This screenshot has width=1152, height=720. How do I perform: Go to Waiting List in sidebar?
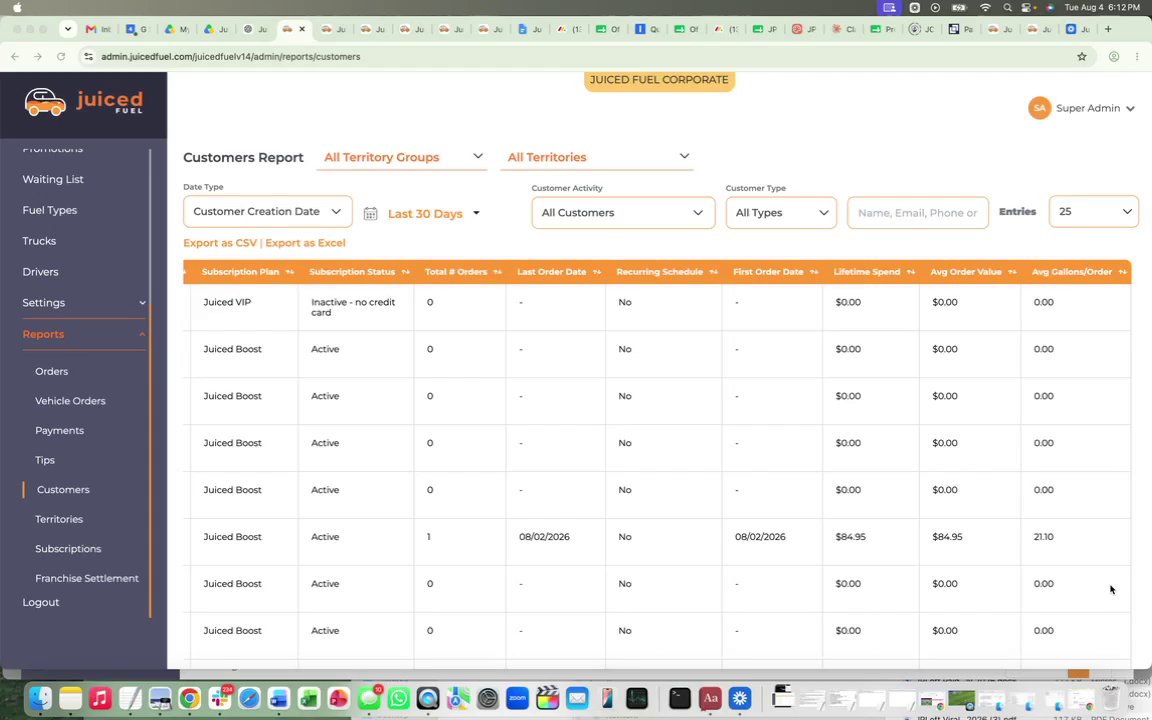[x=53, y=179]
